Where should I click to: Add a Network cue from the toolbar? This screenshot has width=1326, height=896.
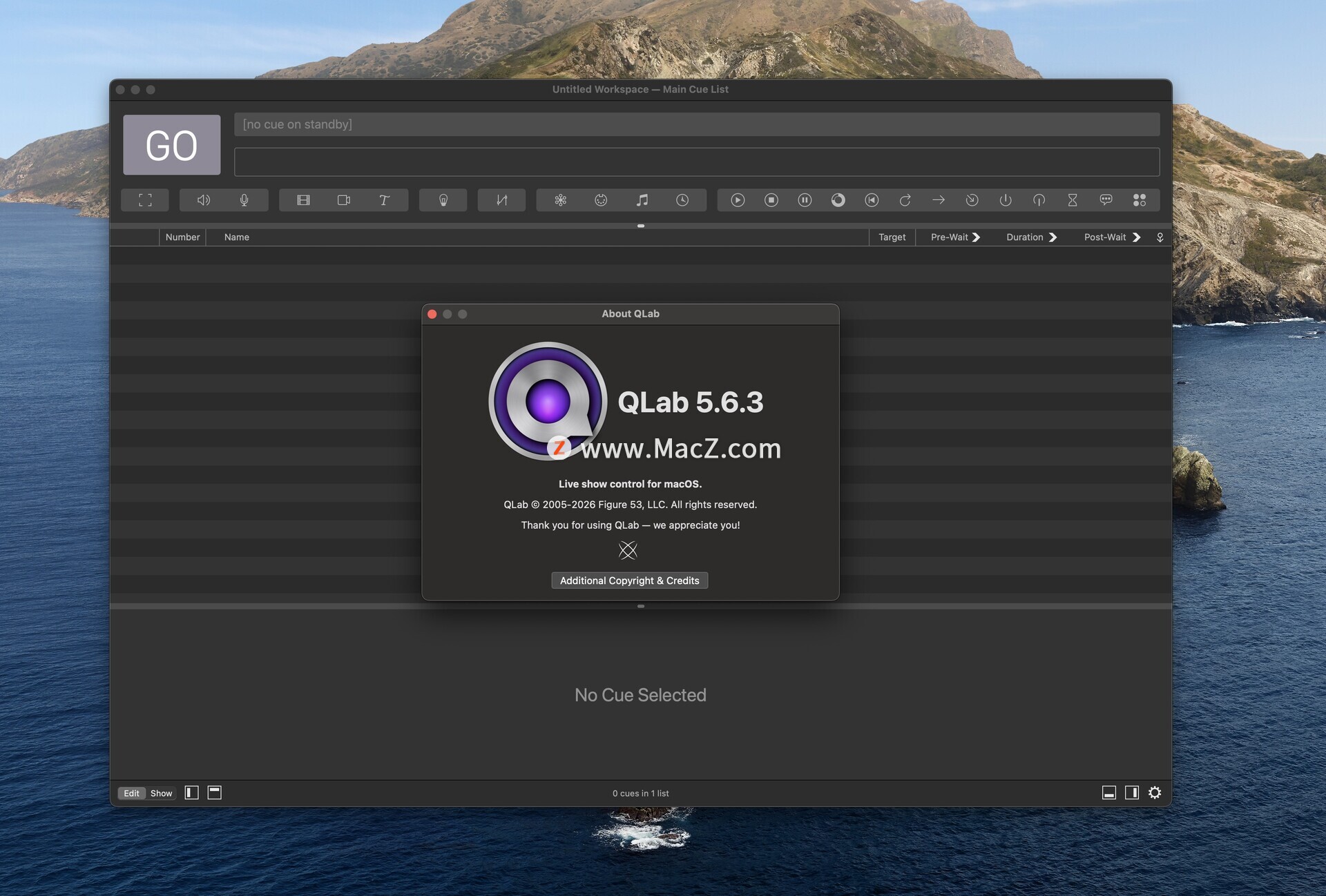(561, 200)
